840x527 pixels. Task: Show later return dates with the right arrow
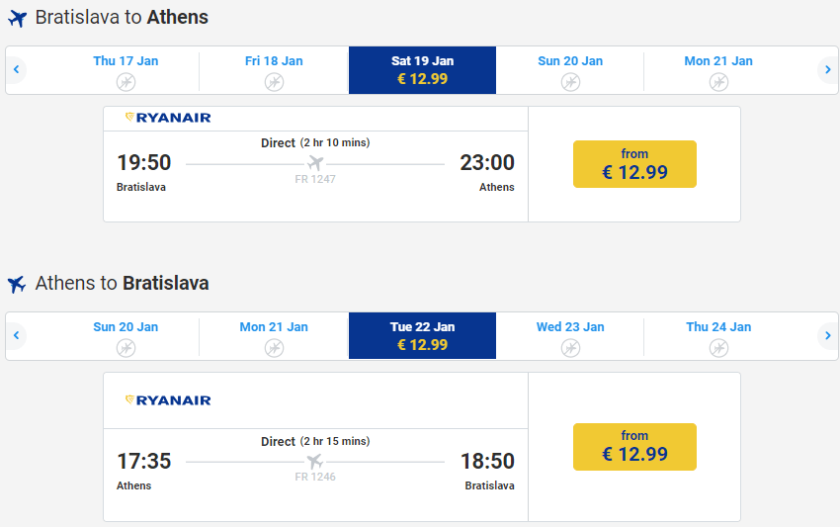click(826, 336)
